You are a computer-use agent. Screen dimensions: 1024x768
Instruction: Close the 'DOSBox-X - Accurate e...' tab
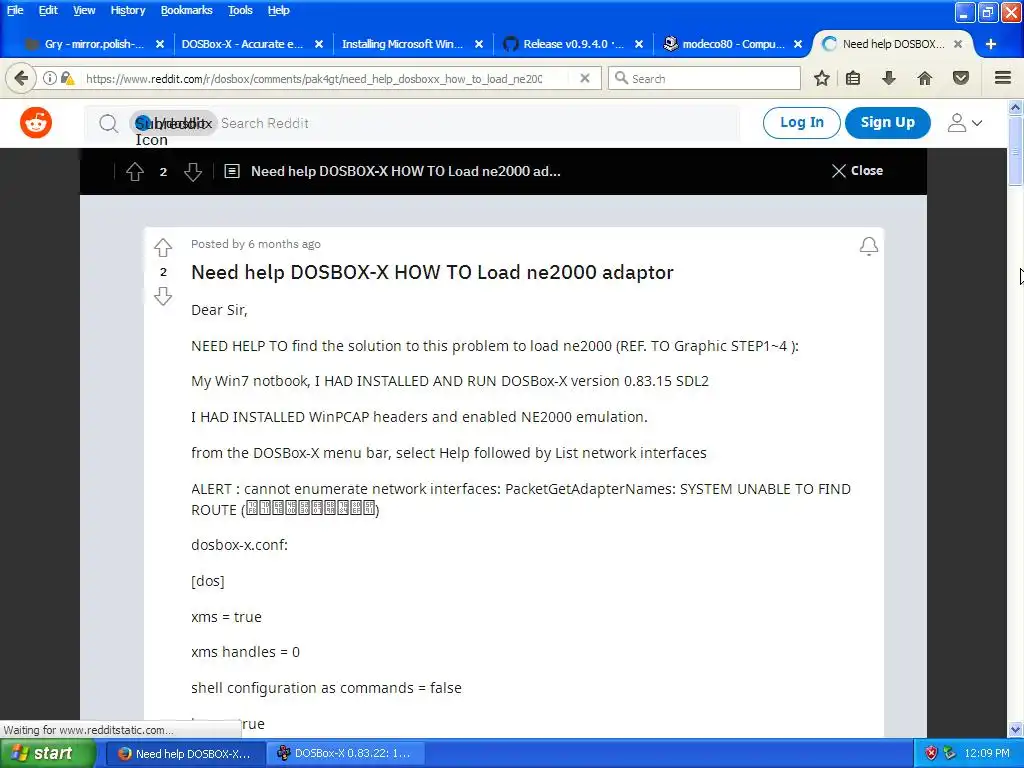tap(319, 44)
